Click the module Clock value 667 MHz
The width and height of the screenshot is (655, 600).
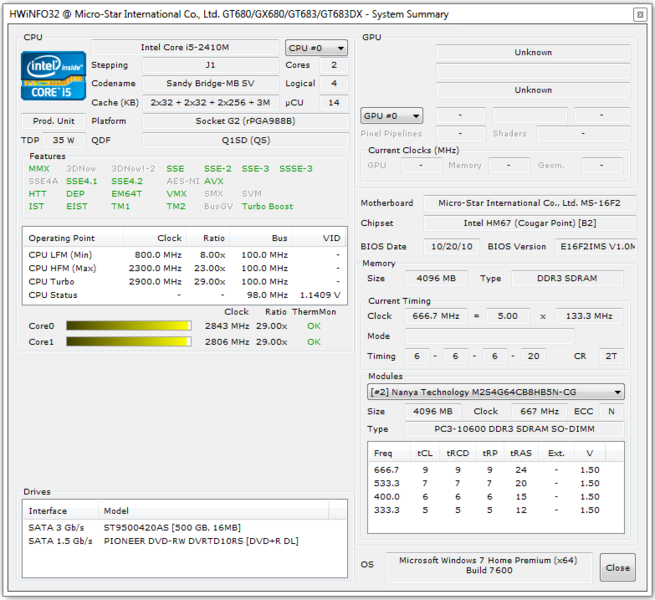(x=539, y=411)
